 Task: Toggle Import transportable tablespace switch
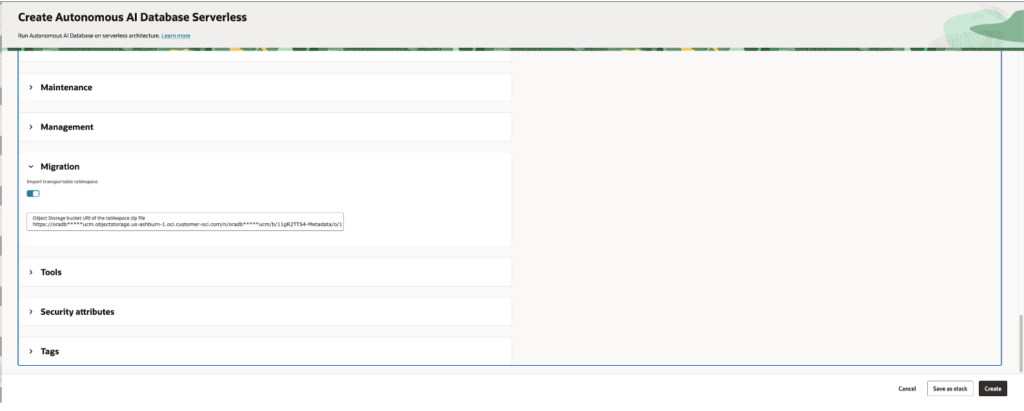pyautogui.click(x=33, y=193)
